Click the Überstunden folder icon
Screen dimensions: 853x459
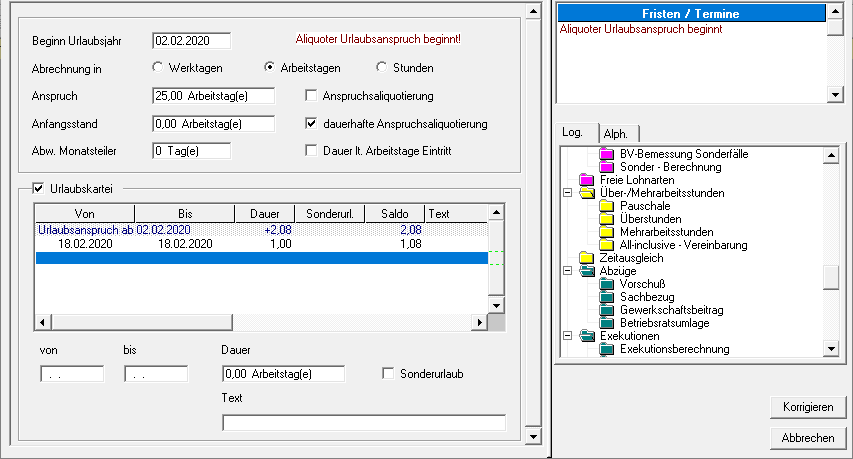(x=607, y=219)
